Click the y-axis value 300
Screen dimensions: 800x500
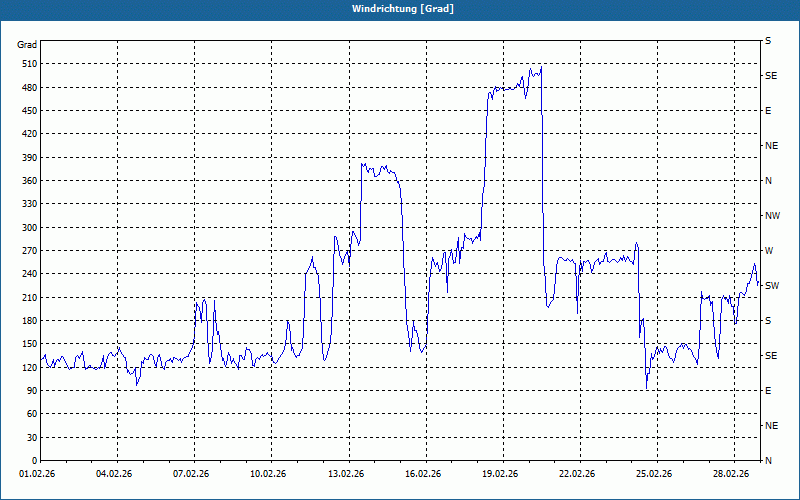coord(30,228)
